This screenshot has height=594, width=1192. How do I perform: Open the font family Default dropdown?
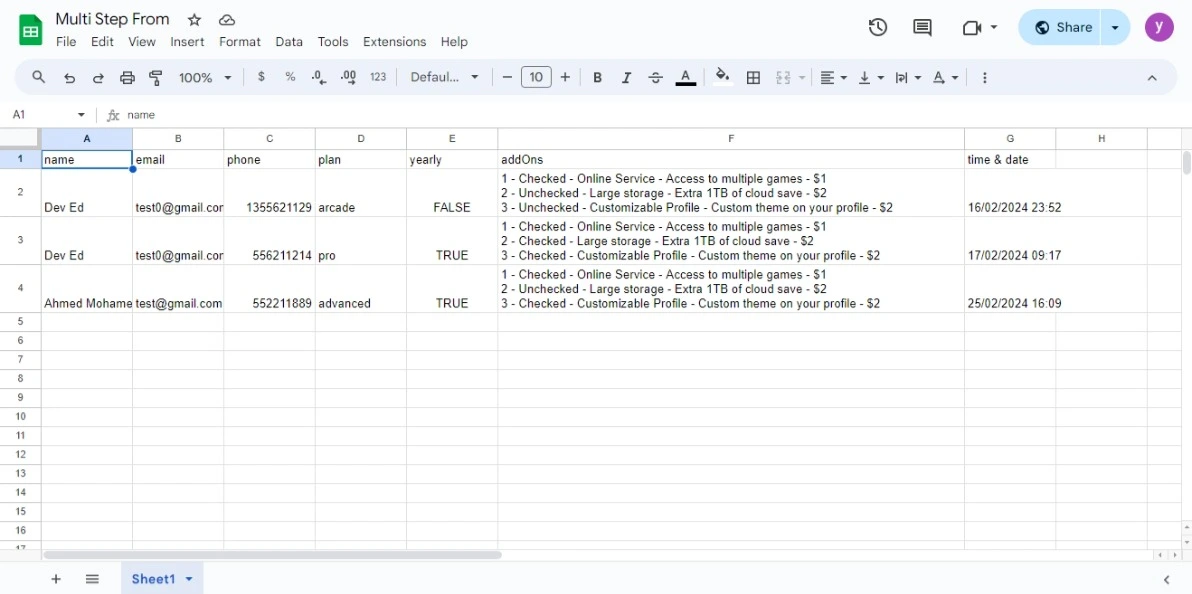(445, 78)
